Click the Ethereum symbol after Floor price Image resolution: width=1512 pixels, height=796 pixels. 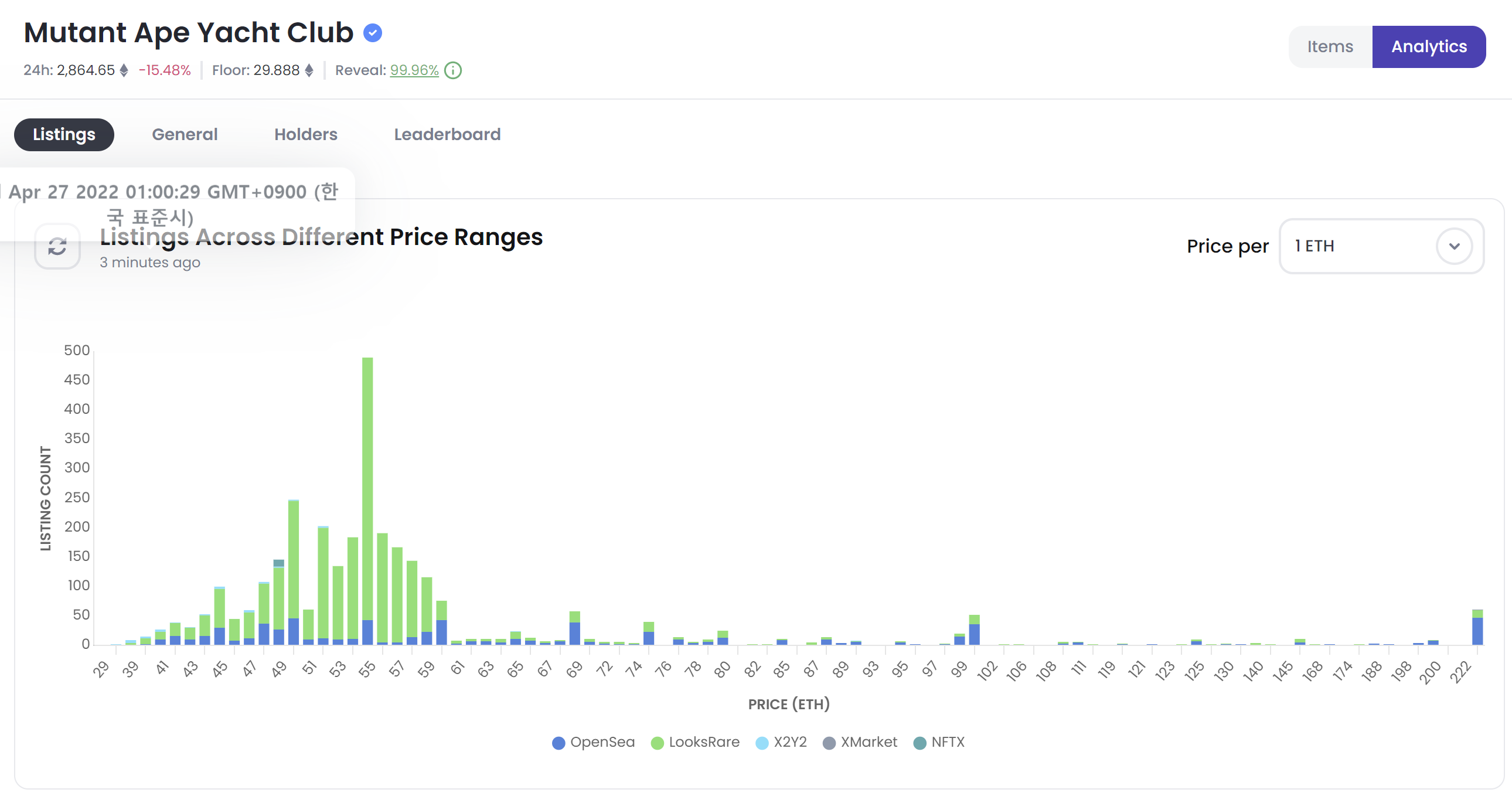[309, 70]
